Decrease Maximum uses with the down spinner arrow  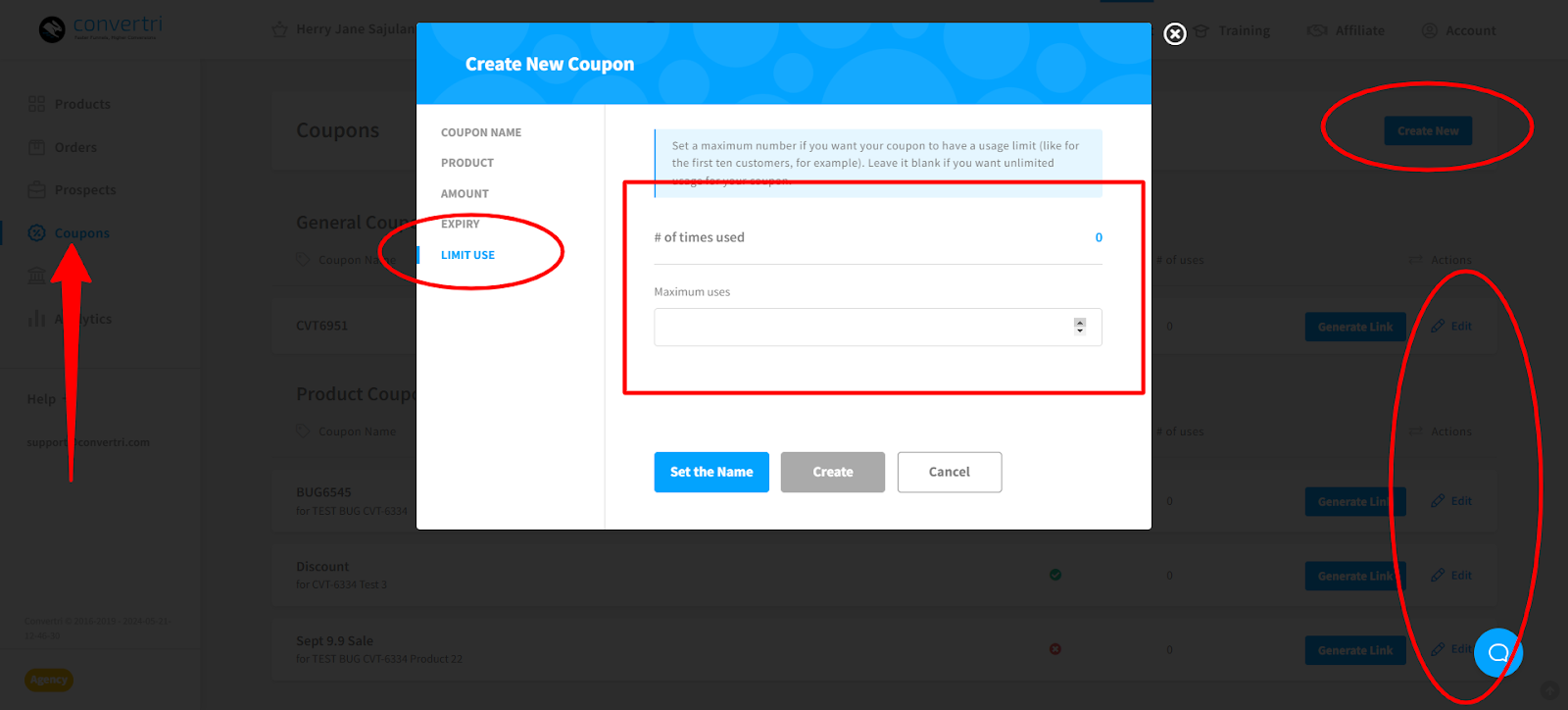(x=1080, y=330)
